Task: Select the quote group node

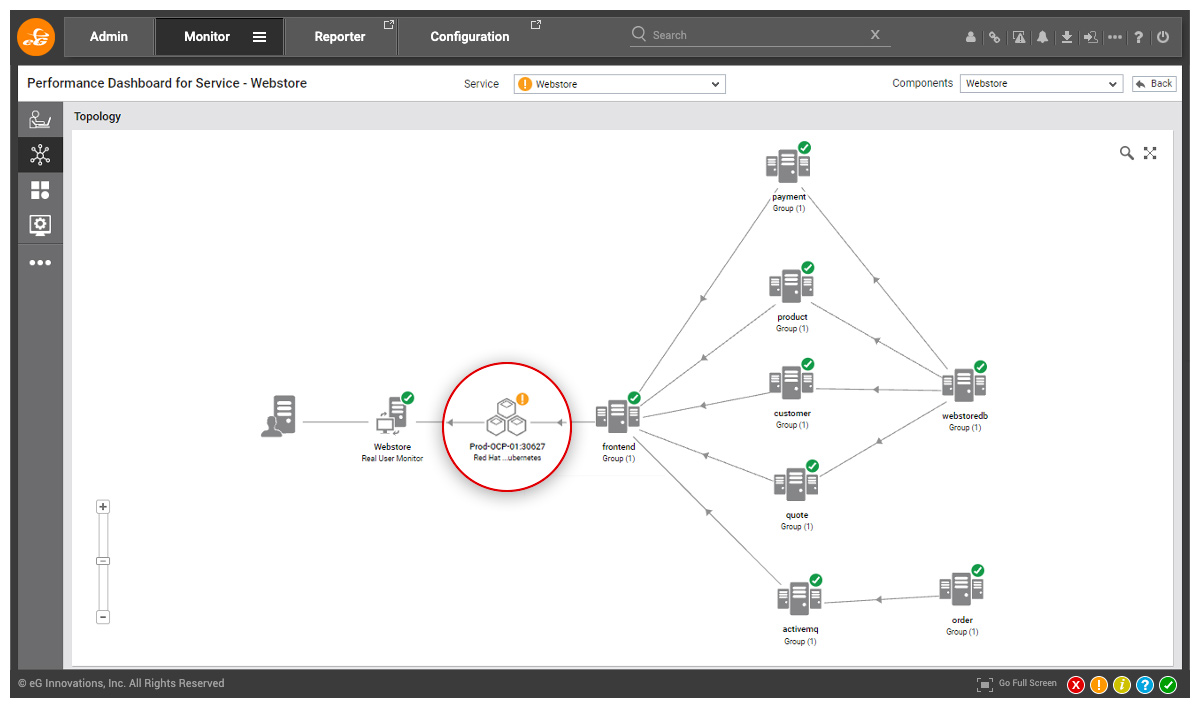Action: 796,484
